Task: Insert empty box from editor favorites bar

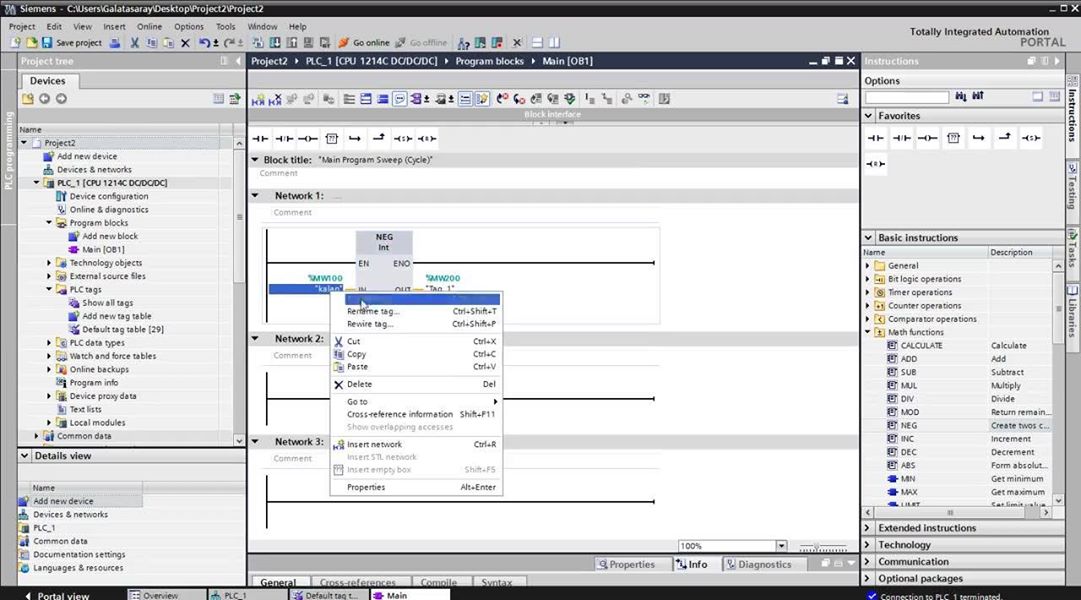Action: [332, 139]
